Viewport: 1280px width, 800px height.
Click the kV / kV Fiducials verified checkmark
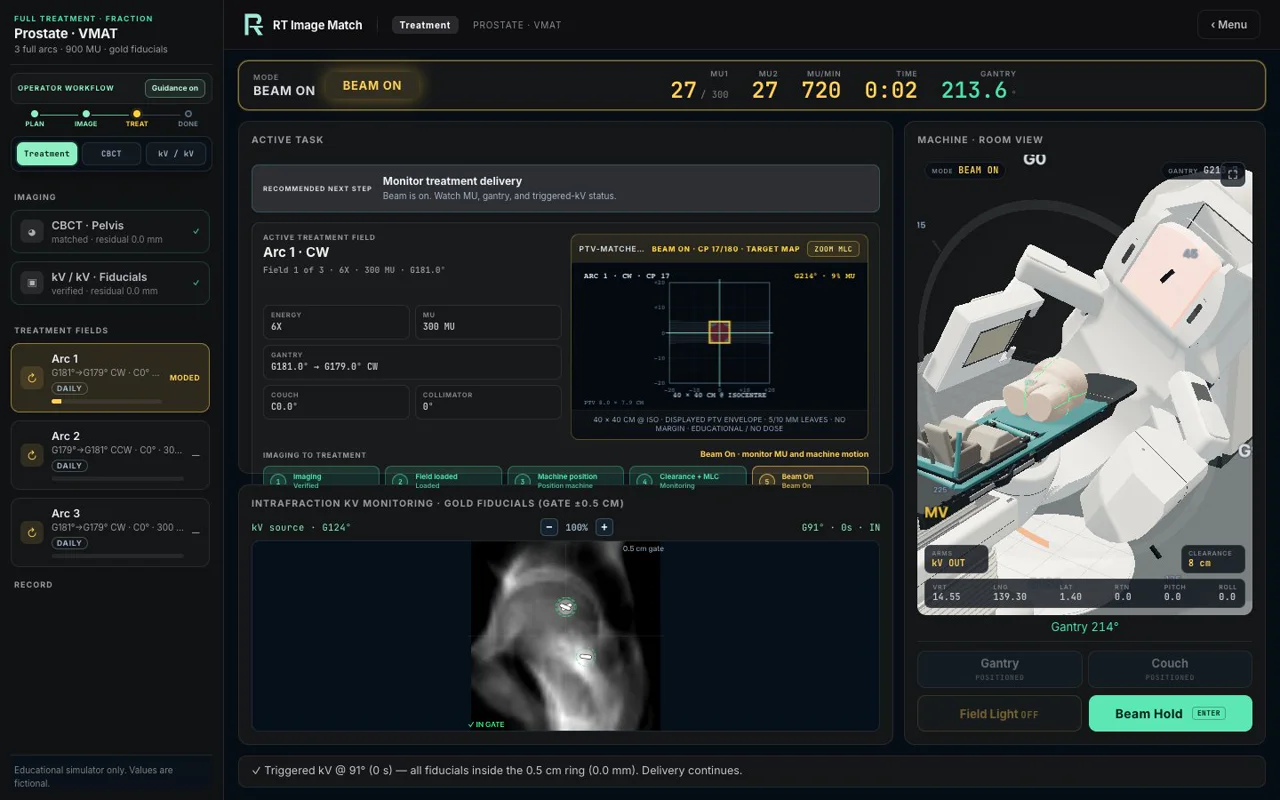[x=196, y=283]
